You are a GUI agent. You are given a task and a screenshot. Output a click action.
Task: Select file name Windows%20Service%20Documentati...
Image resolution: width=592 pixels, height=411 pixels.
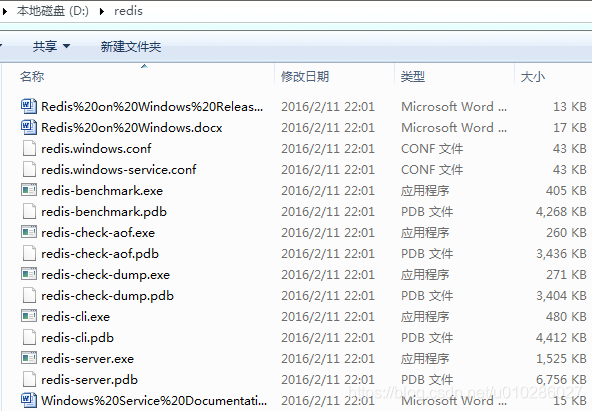coord(154,400)
